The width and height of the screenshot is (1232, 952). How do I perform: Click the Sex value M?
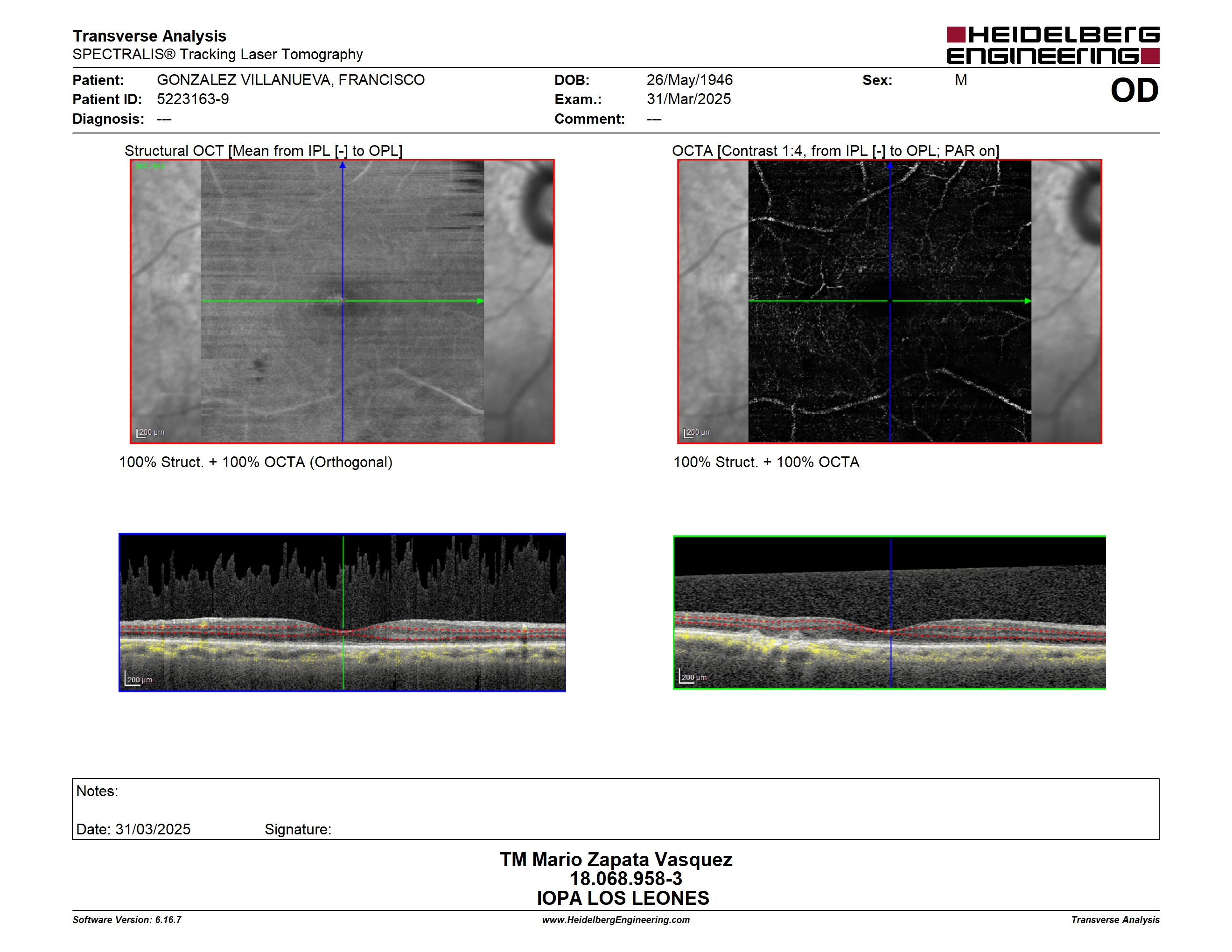961,80
